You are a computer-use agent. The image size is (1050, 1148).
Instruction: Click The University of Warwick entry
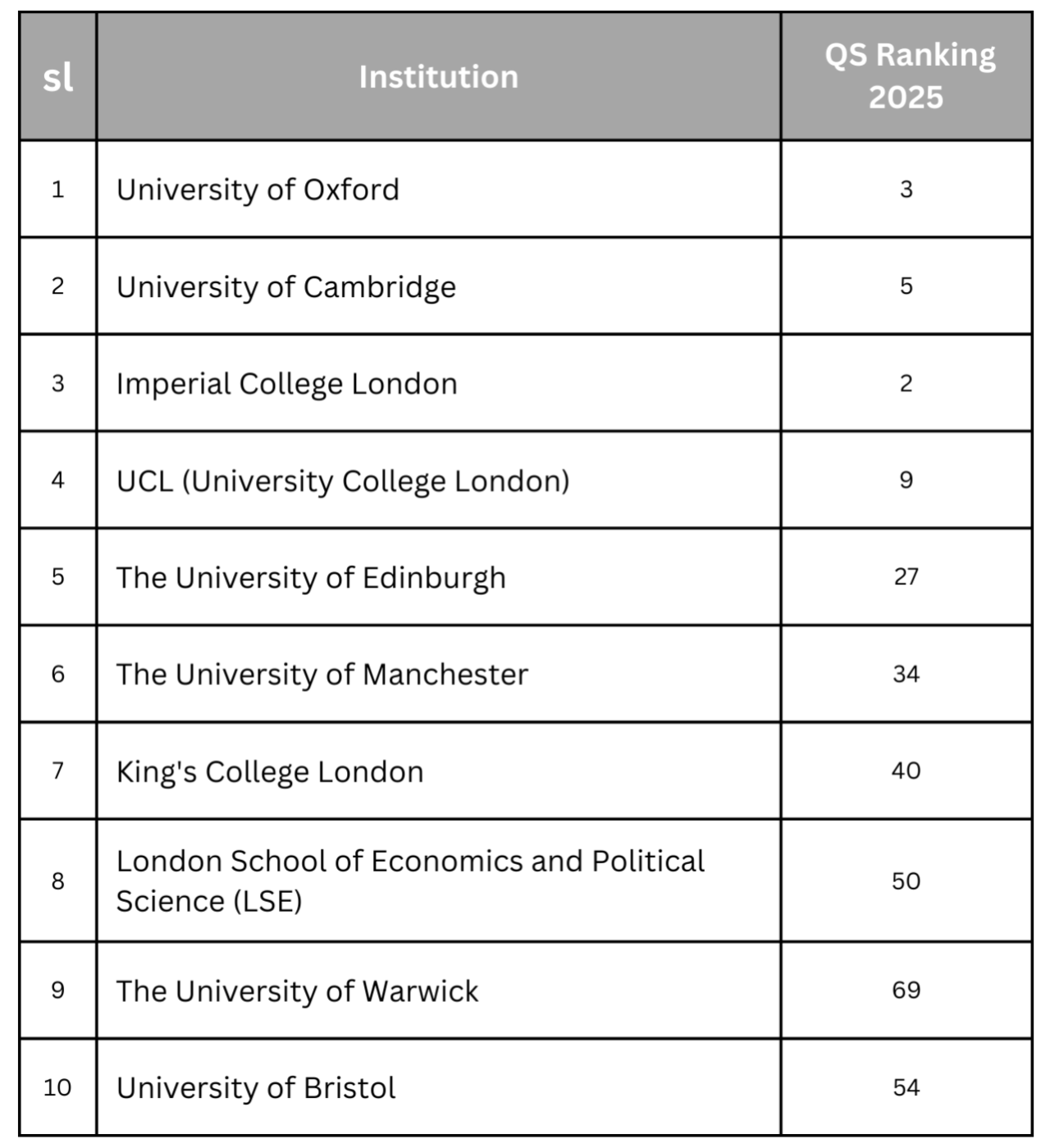pyautogui.click(x=297, y=990)
